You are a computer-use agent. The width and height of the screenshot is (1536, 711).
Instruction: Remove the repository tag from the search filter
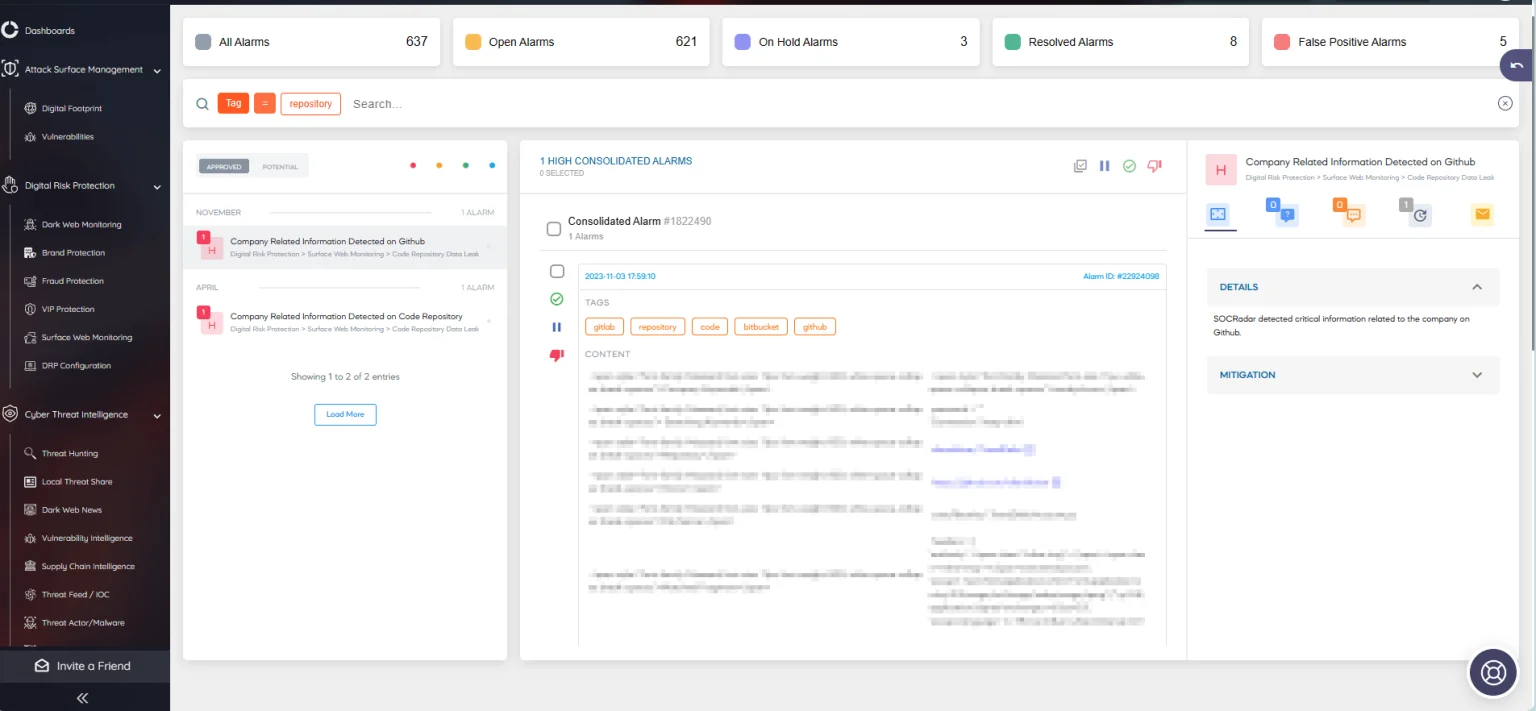pos(310,103)
